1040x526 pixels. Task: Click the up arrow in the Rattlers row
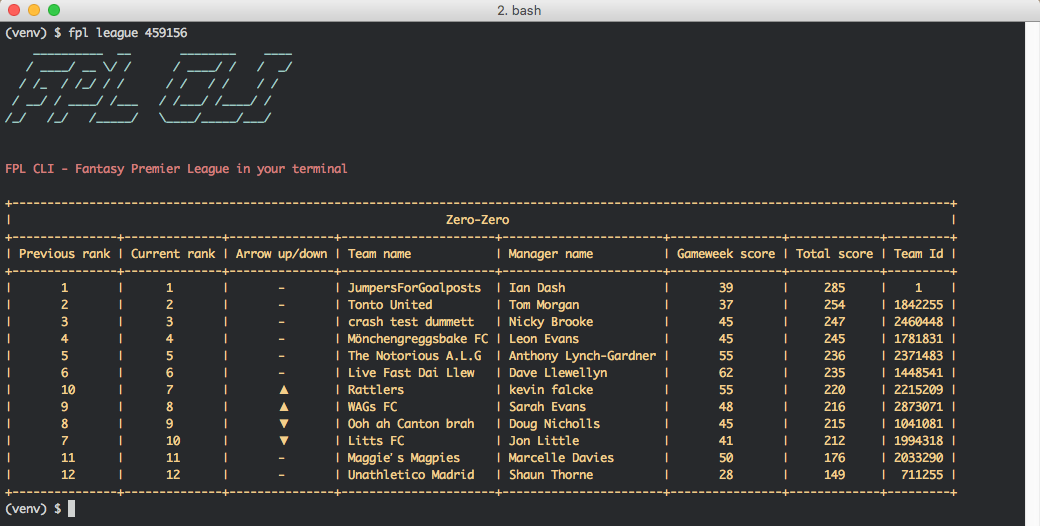(283, 390)
